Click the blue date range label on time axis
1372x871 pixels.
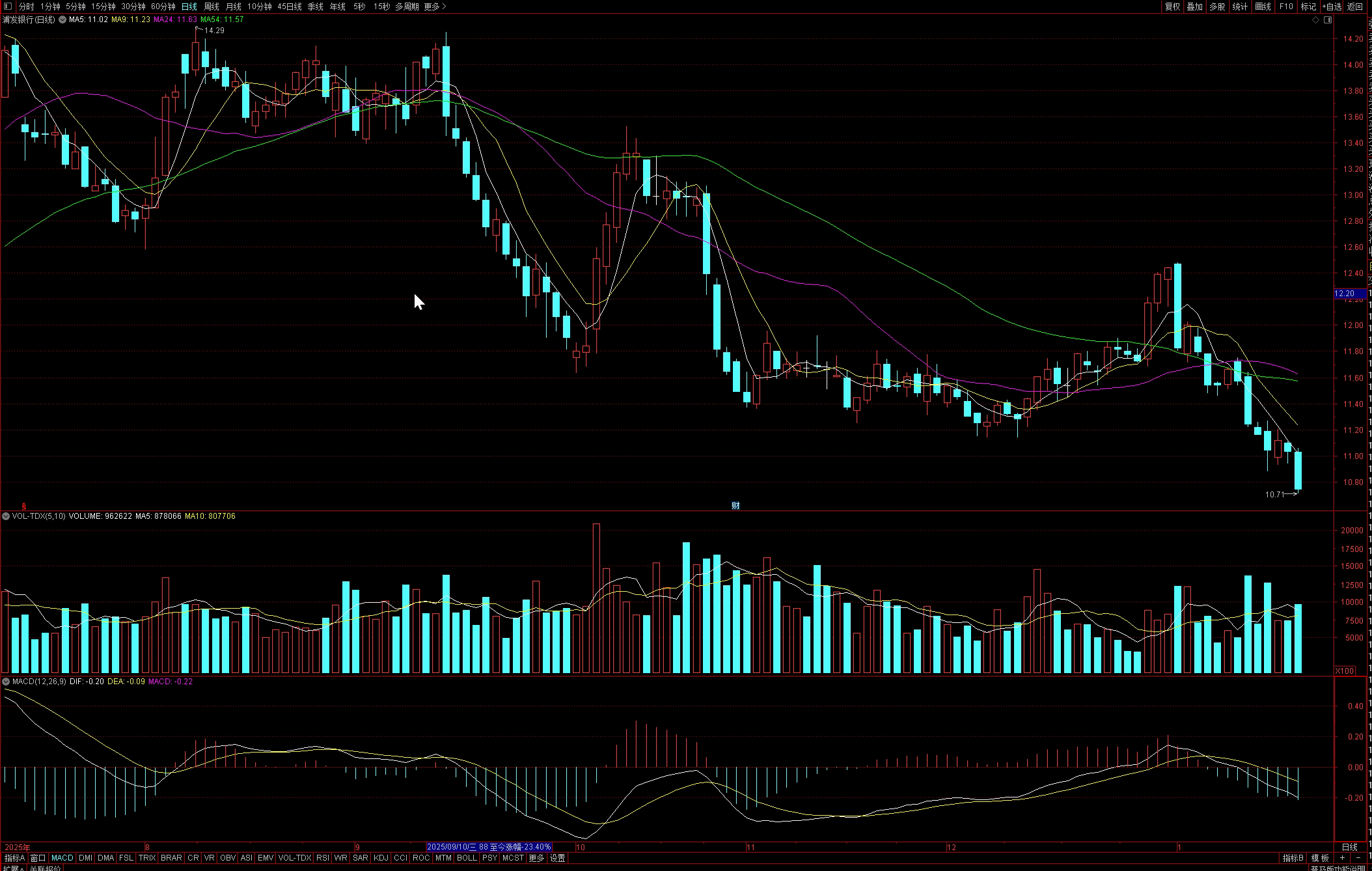click(x=489, y=847)
